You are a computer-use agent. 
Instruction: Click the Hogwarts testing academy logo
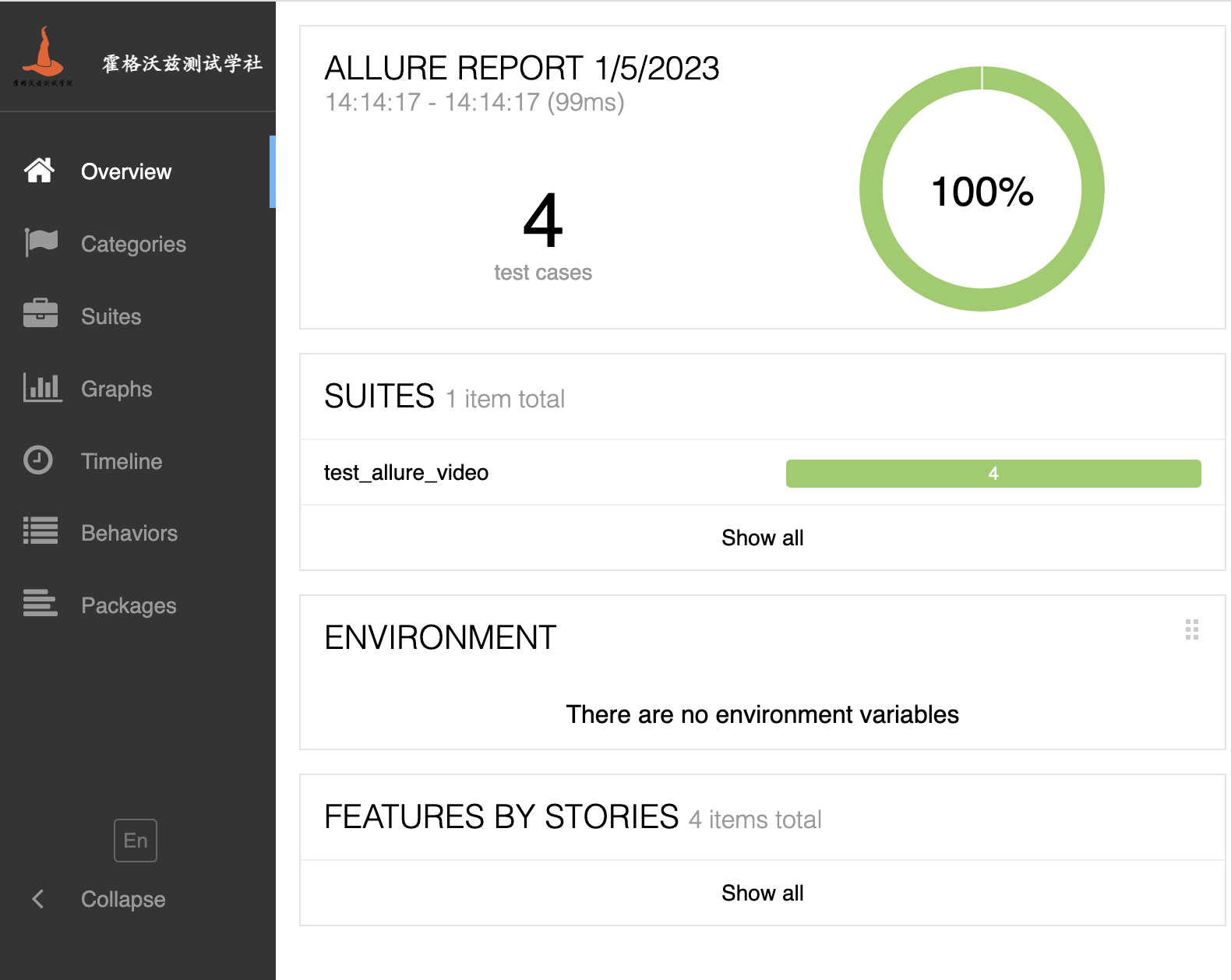point(43,57)
